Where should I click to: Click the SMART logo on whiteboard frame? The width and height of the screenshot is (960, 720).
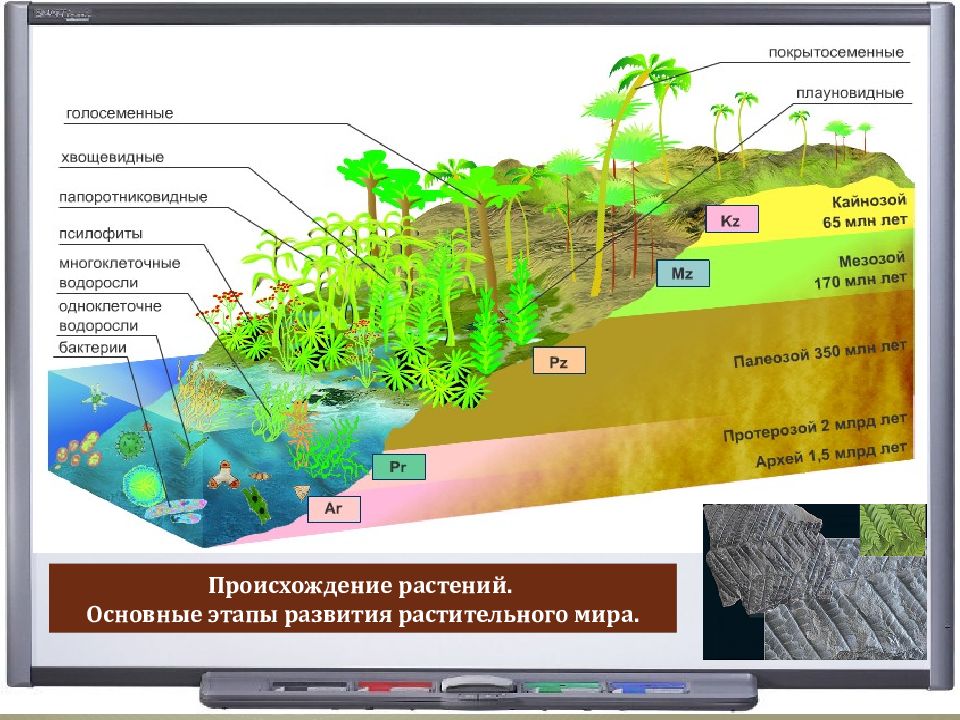coord(62,13)
